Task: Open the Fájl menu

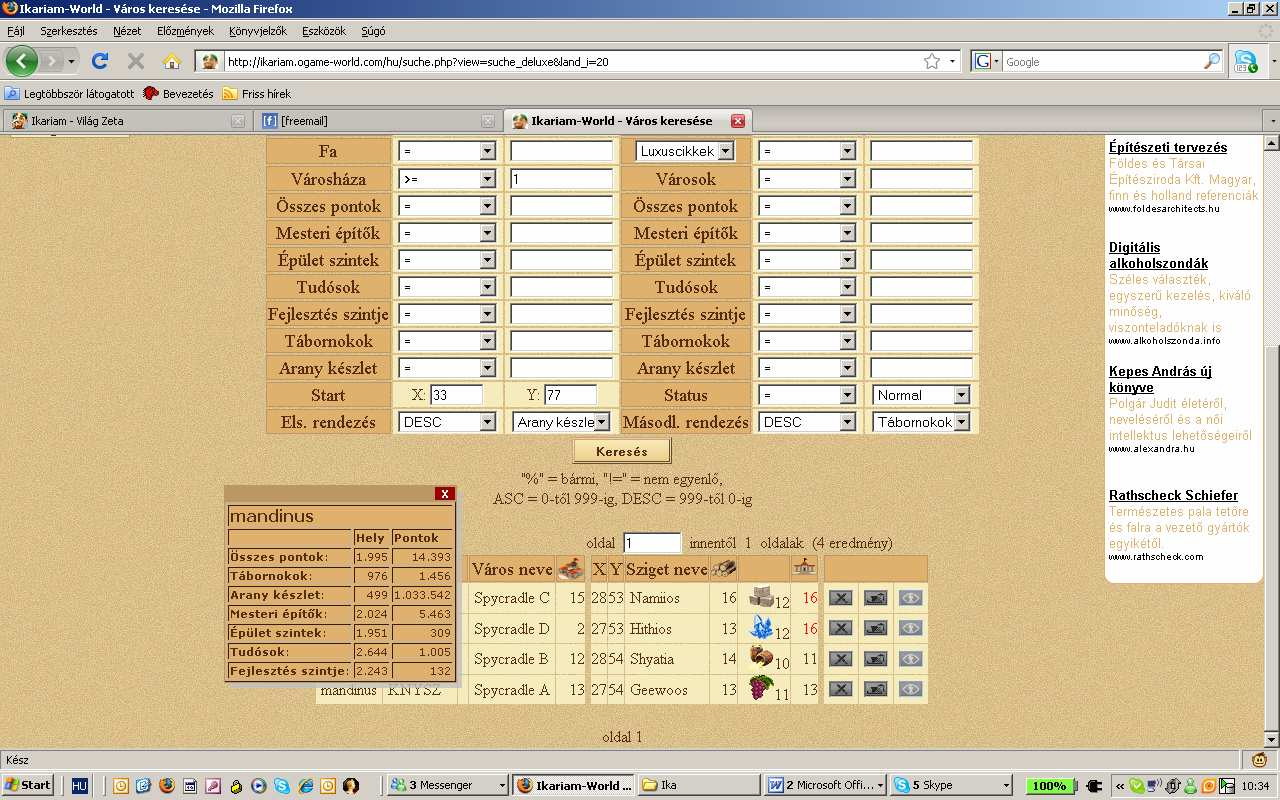Action: tap(16, 31)
